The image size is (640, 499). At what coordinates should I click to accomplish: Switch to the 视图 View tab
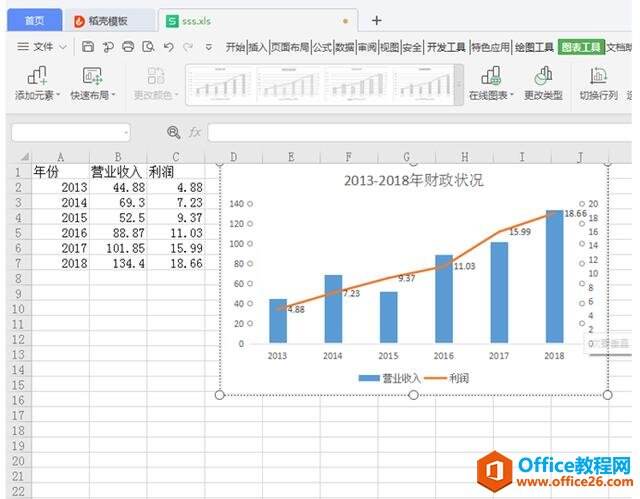click(390, 47)
